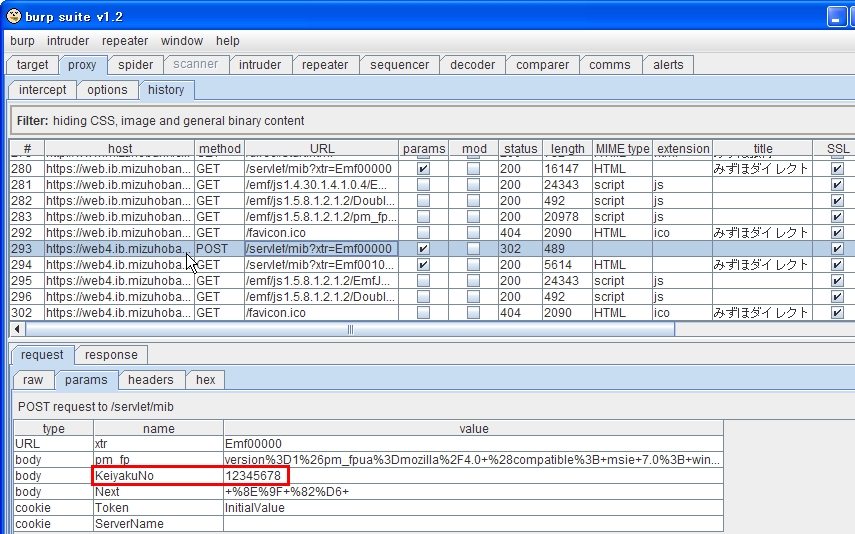The width and height of the screenshot is (855, 534).
Task: Click the Next parameter value +%8E%9F+%82%D6+
Action: coord(473,492)
